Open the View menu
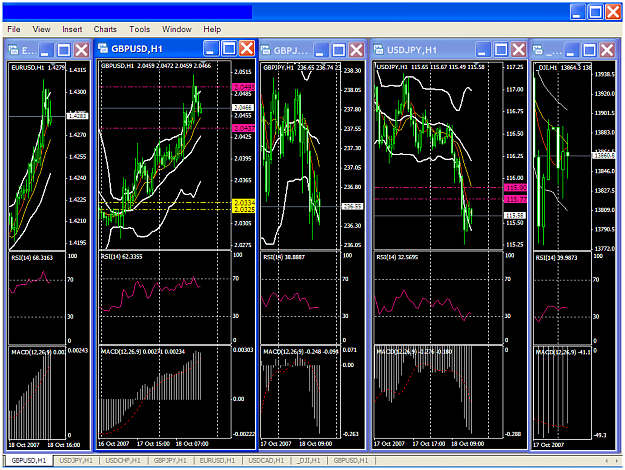Viewport: 625px width, 470px height. pos(41,29)
